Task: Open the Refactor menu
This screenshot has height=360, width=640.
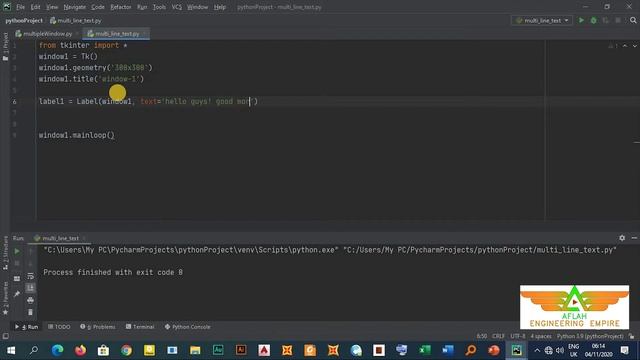Action: (x=121, y=7)
